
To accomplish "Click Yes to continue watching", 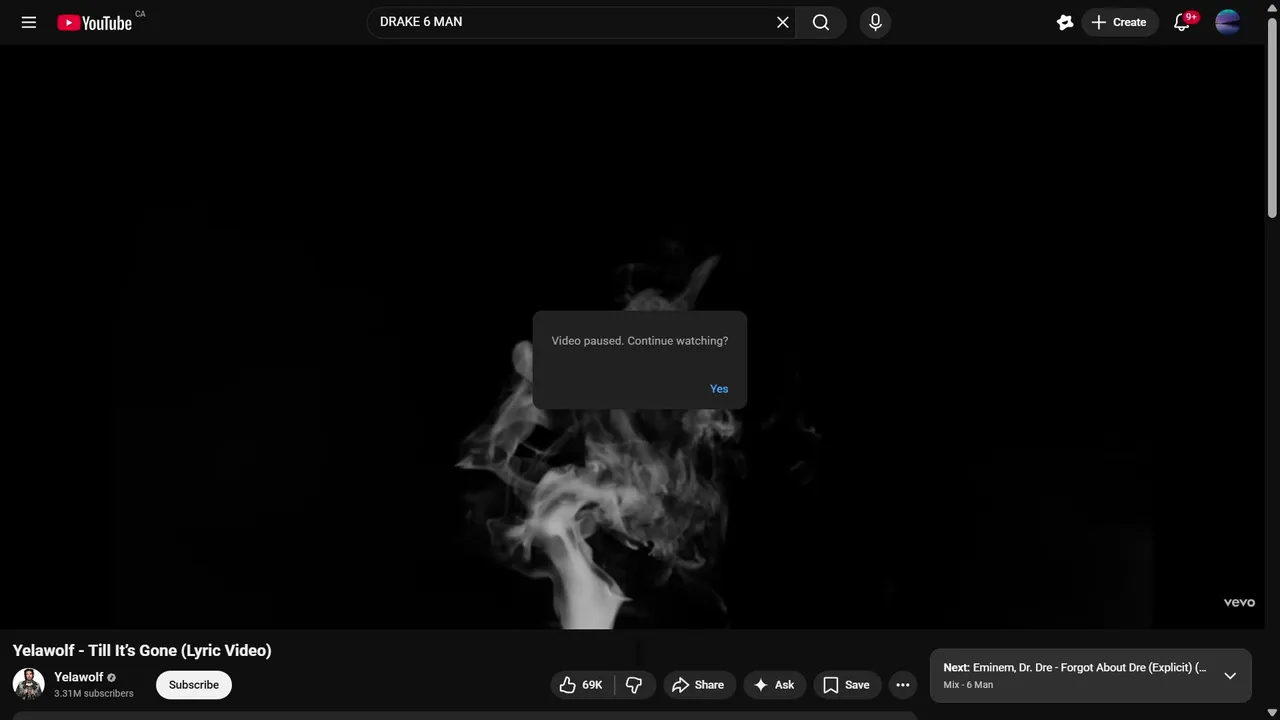I will tap(719, 389).
